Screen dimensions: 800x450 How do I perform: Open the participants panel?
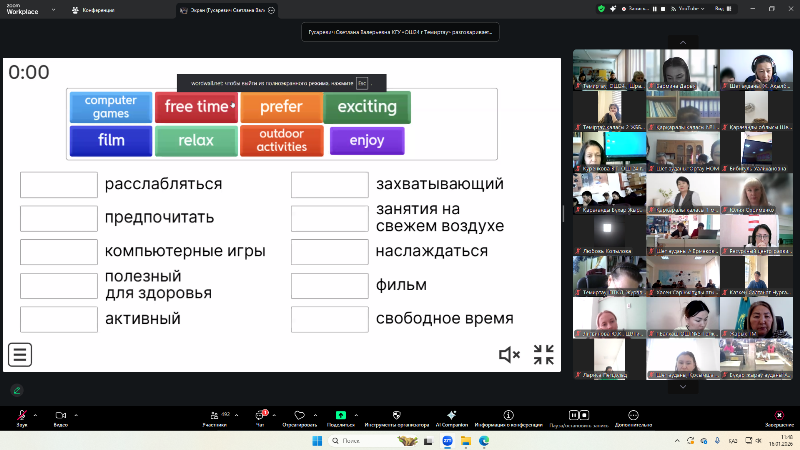(x=214, y=415)
